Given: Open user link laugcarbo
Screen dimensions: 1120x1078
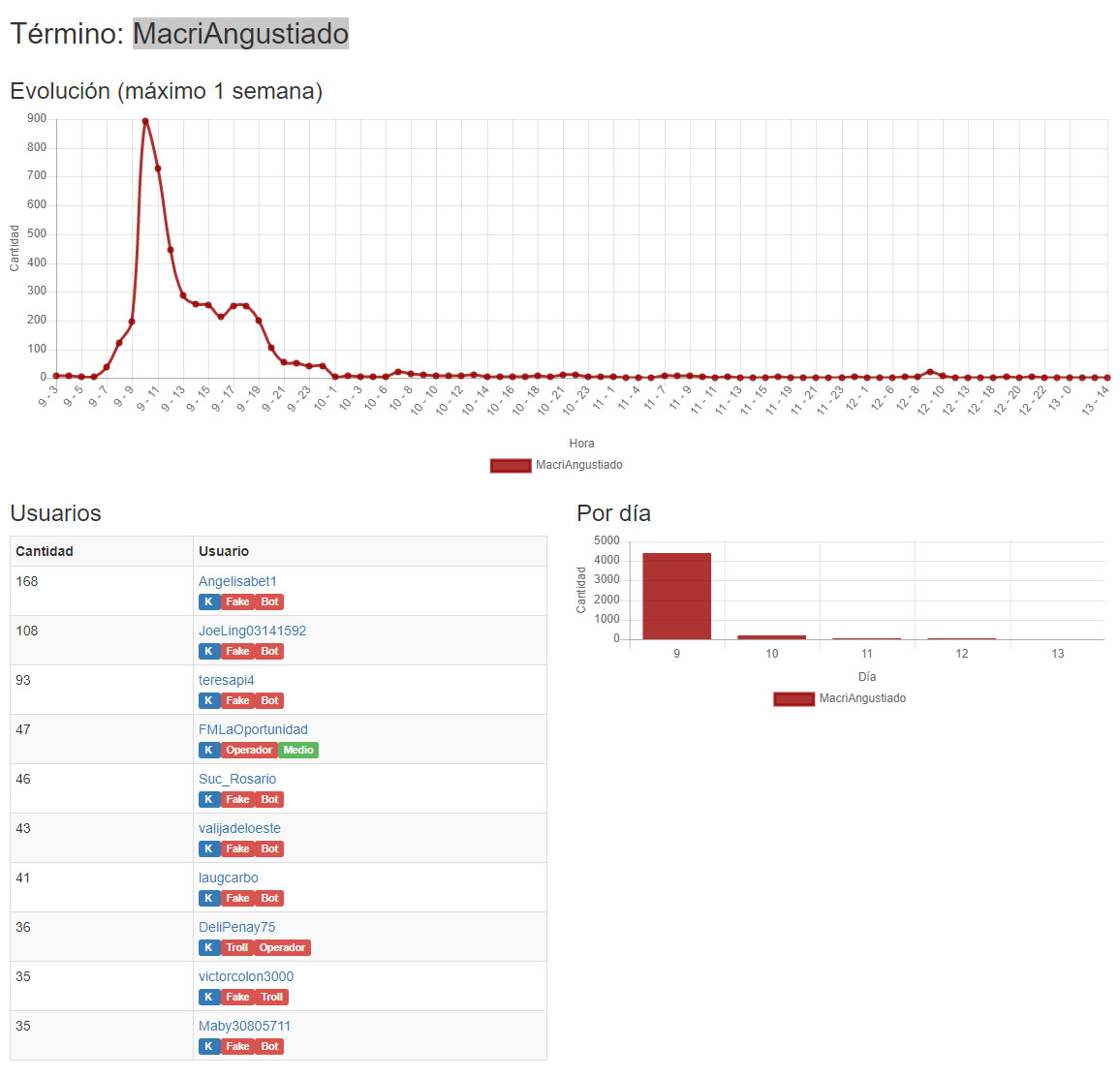Looking at the screenshot, I should click(x=229, y=878).
